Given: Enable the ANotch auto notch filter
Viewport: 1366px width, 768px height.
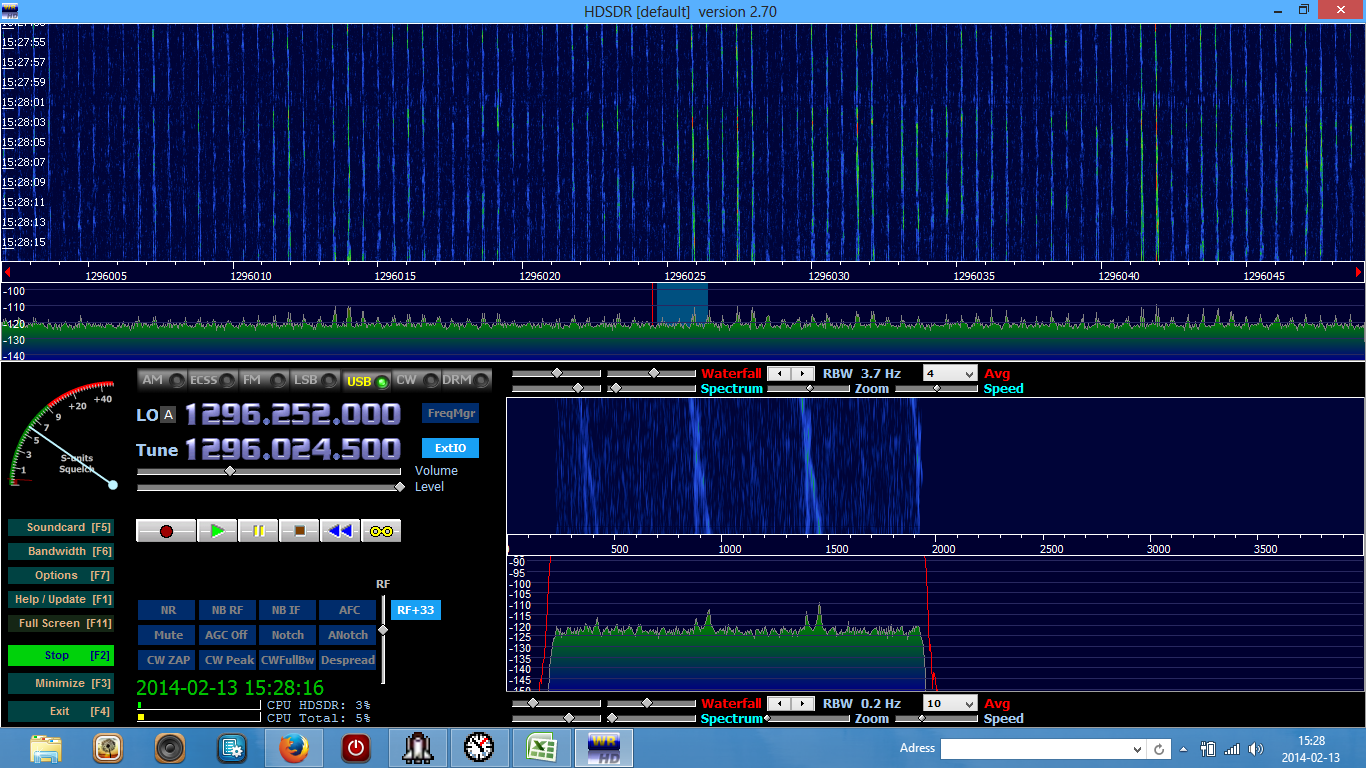Looking at the screenshot, I should [x=348, y=635].
